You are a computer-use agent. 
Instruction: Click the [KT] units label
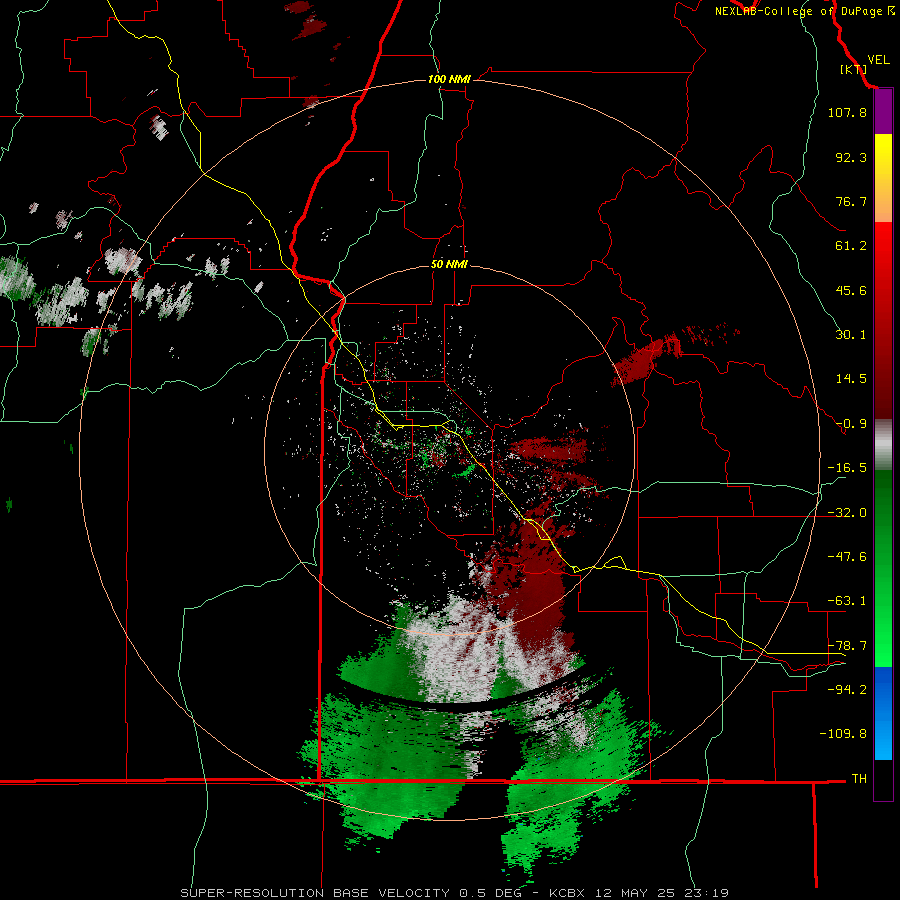coord(853,69)
